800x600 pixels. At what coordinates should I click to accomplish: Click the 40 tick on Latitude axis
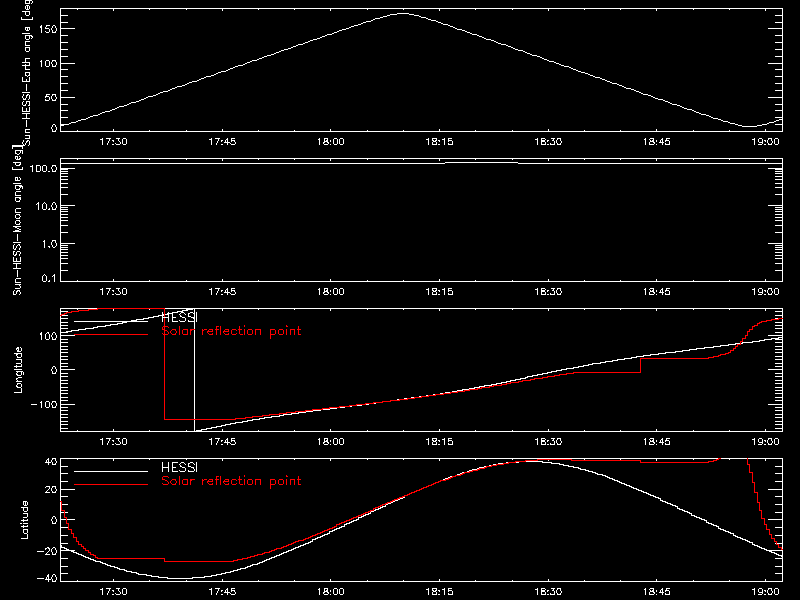point(52,462)
